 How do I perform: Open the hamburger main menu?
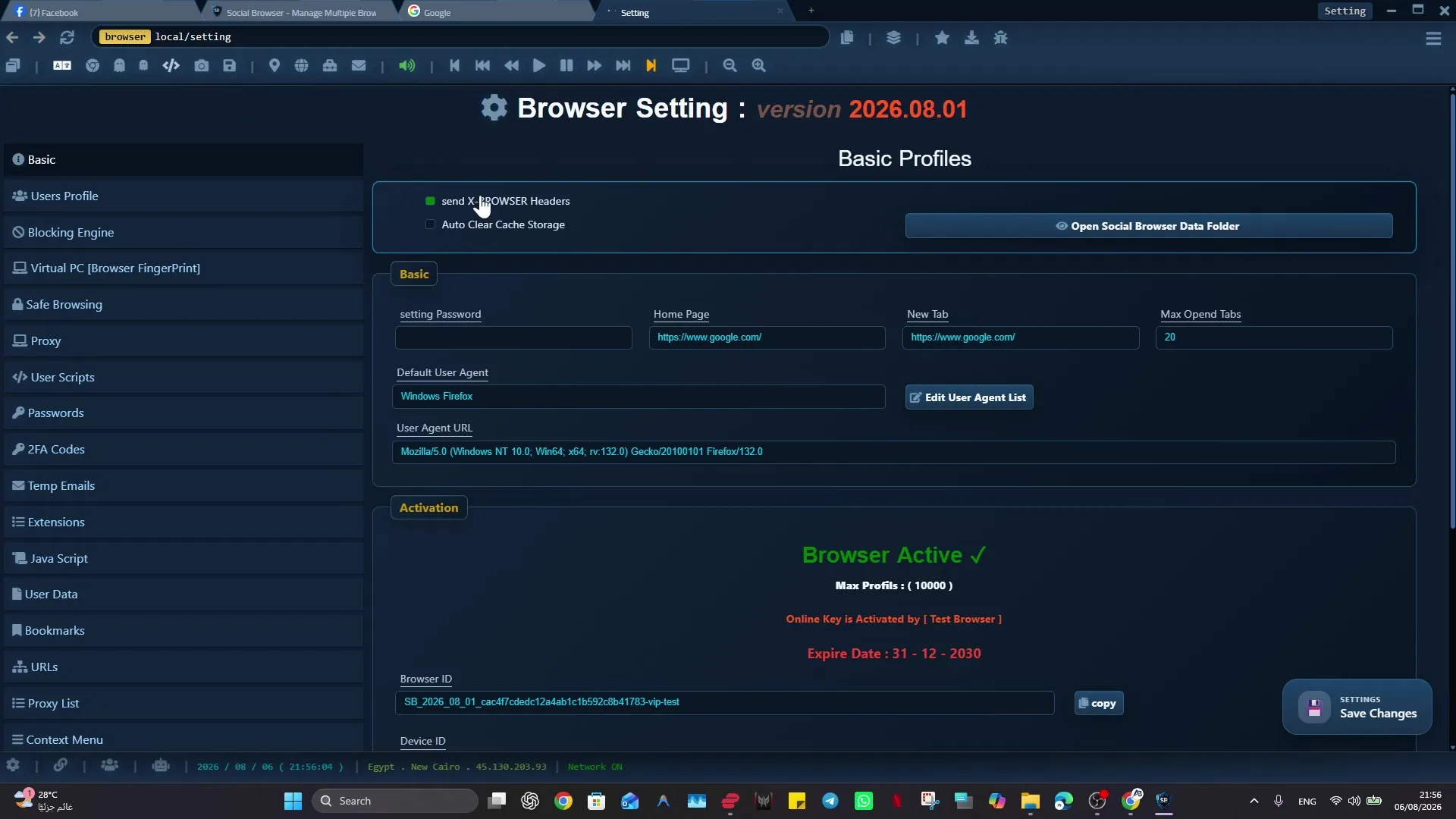pos(1433,39)
